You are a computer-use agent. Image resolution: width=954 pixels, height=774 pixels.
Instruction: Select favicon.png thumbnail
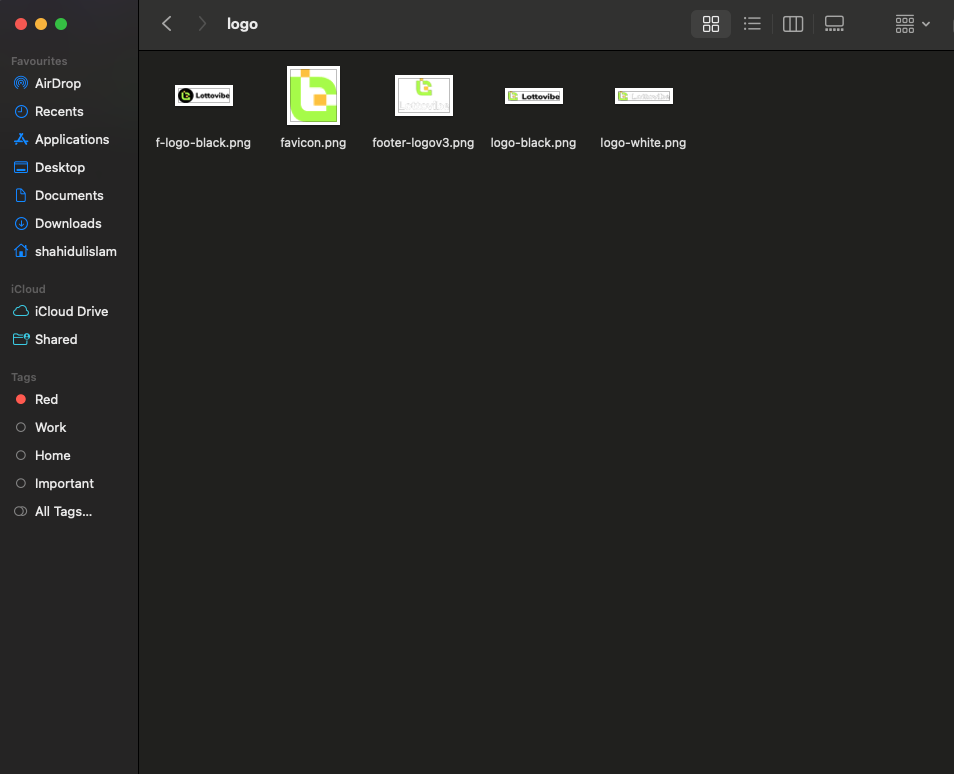point(313,96)
